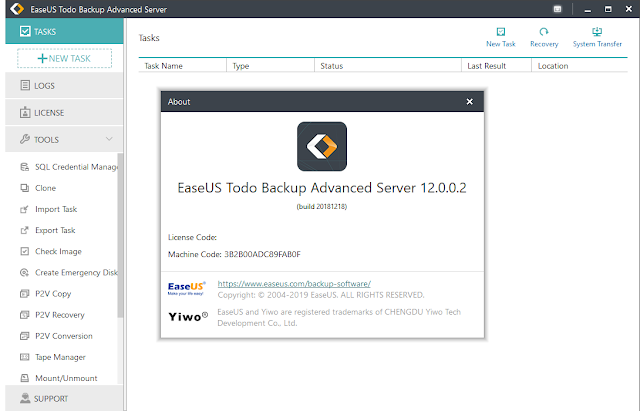Click the New Task toolbar icon
640x411 pixels.
pyautogui.click(x=501, y=31)
